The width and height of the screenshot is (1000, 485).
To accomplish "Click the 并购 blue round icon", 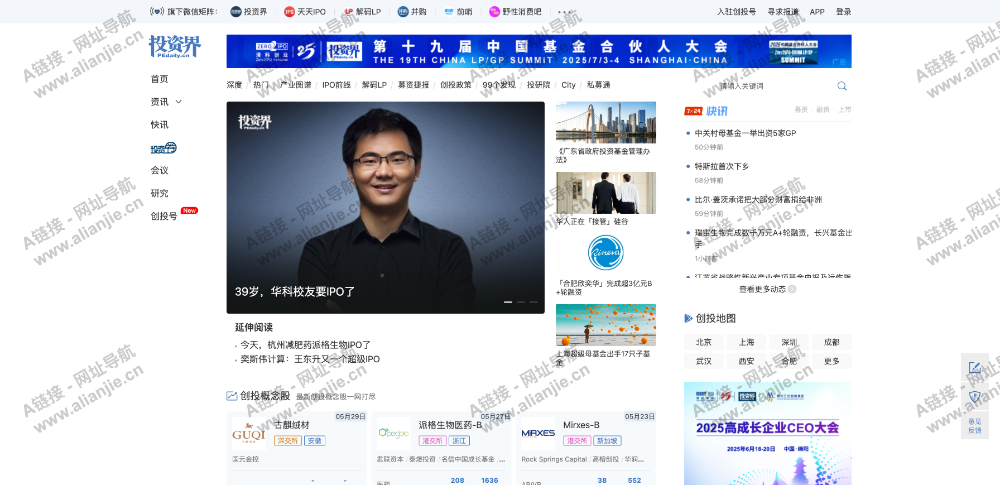I will pyautogui.click(x=402, y=11).
